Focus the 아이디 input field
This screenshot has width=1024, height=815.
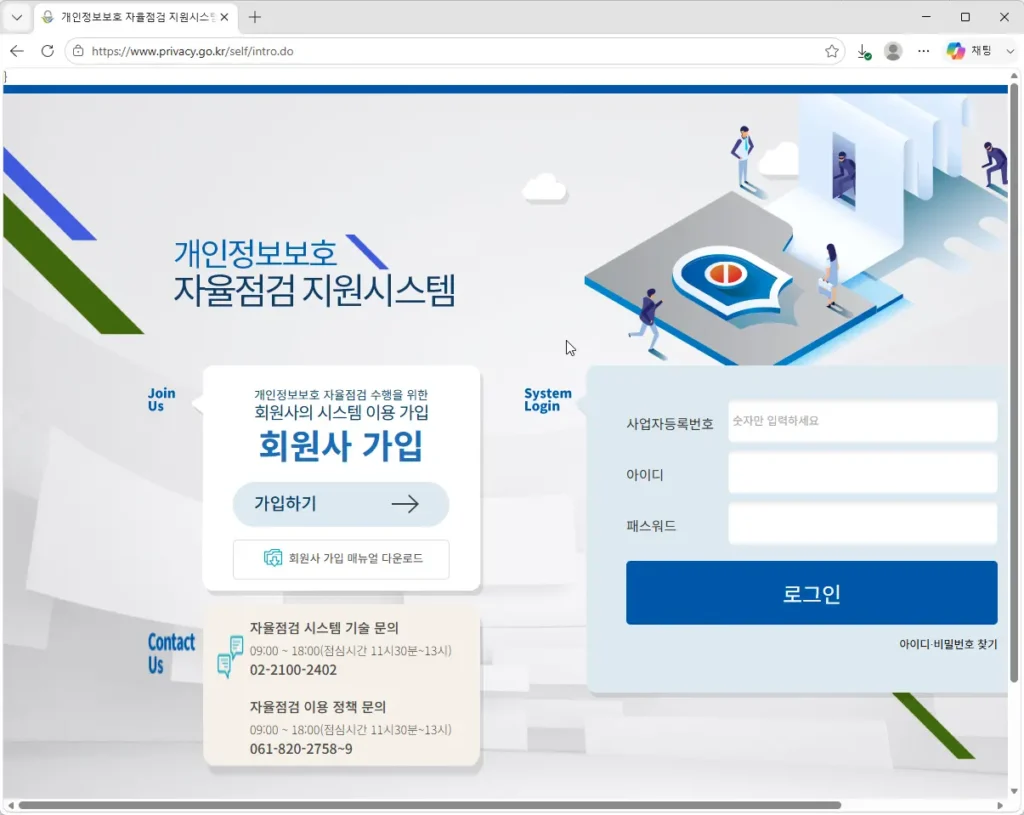pos(863,473)
